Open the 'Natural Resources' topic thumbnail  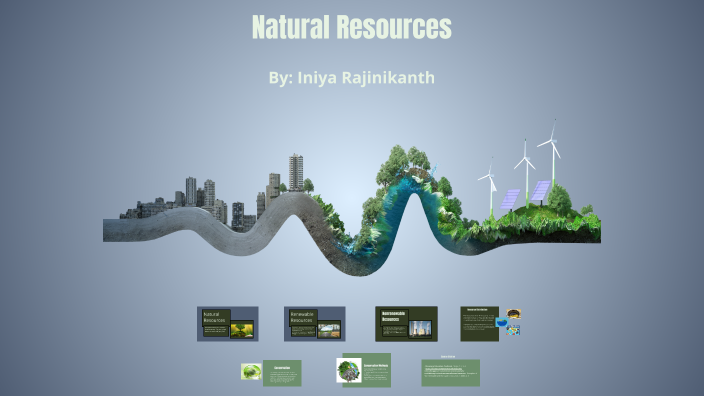[x=228, y=324]
